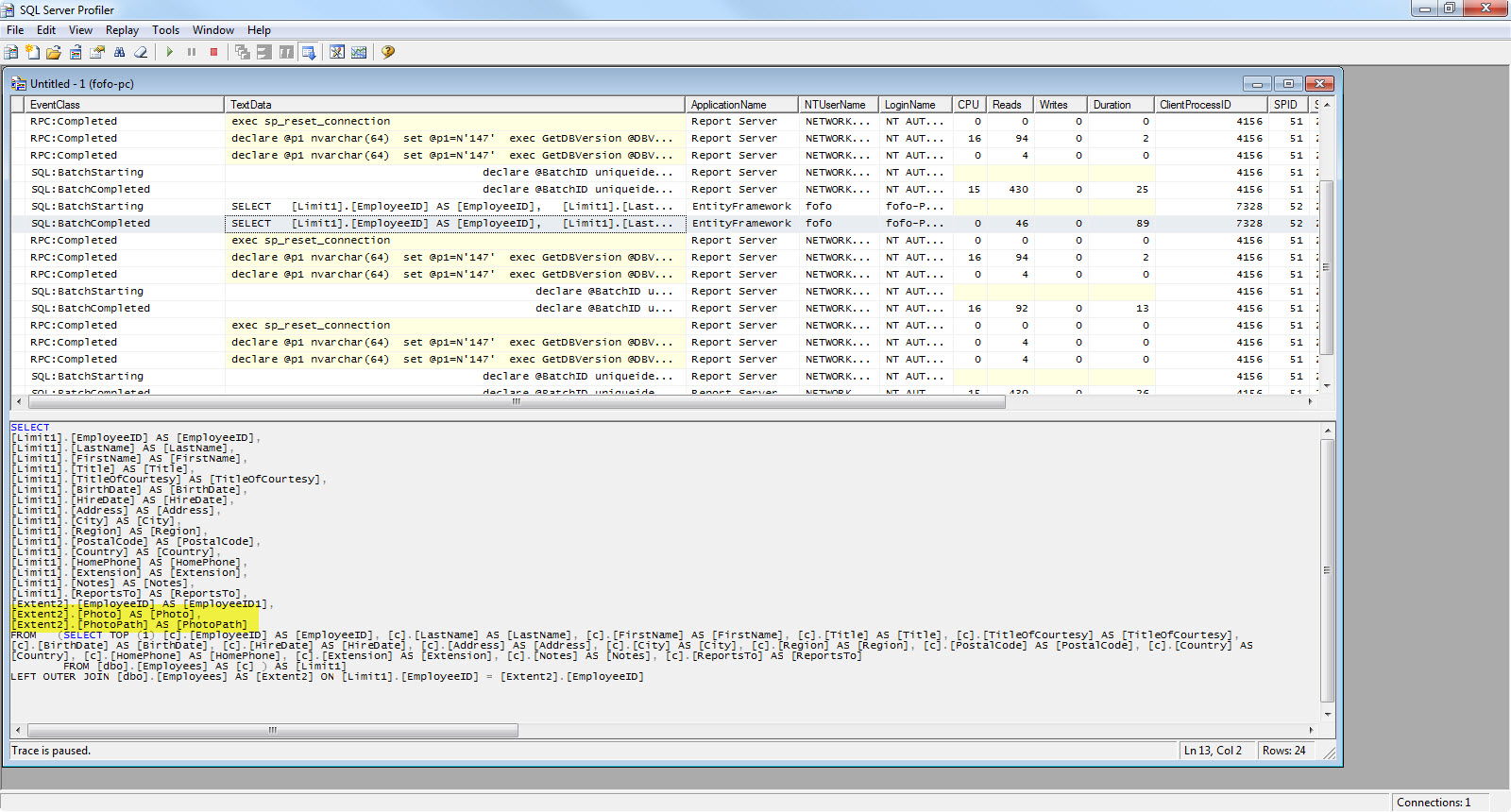The width and height of the screenshot is (1511, 812).
Task: Click the 'Rows: 24' status indicator
Action: tap(1284, 751)
